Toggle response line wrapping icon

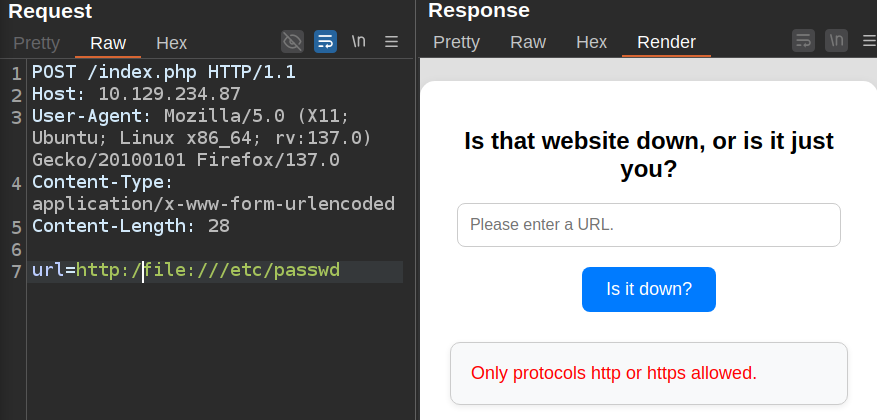[x=803, y=41]
